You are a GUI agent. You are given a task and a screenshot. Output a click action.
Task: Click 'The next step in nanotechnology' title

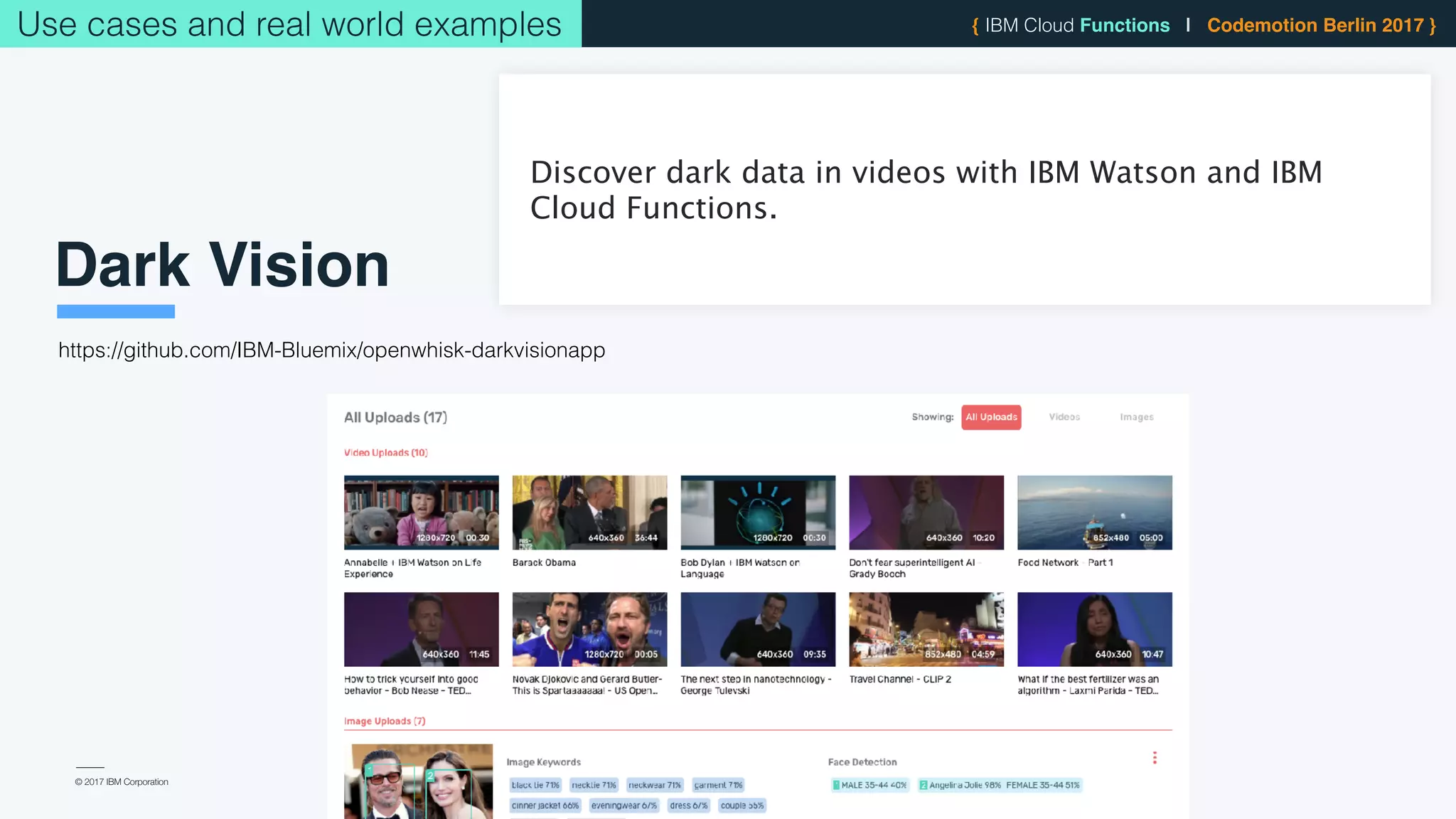(756, 685)
